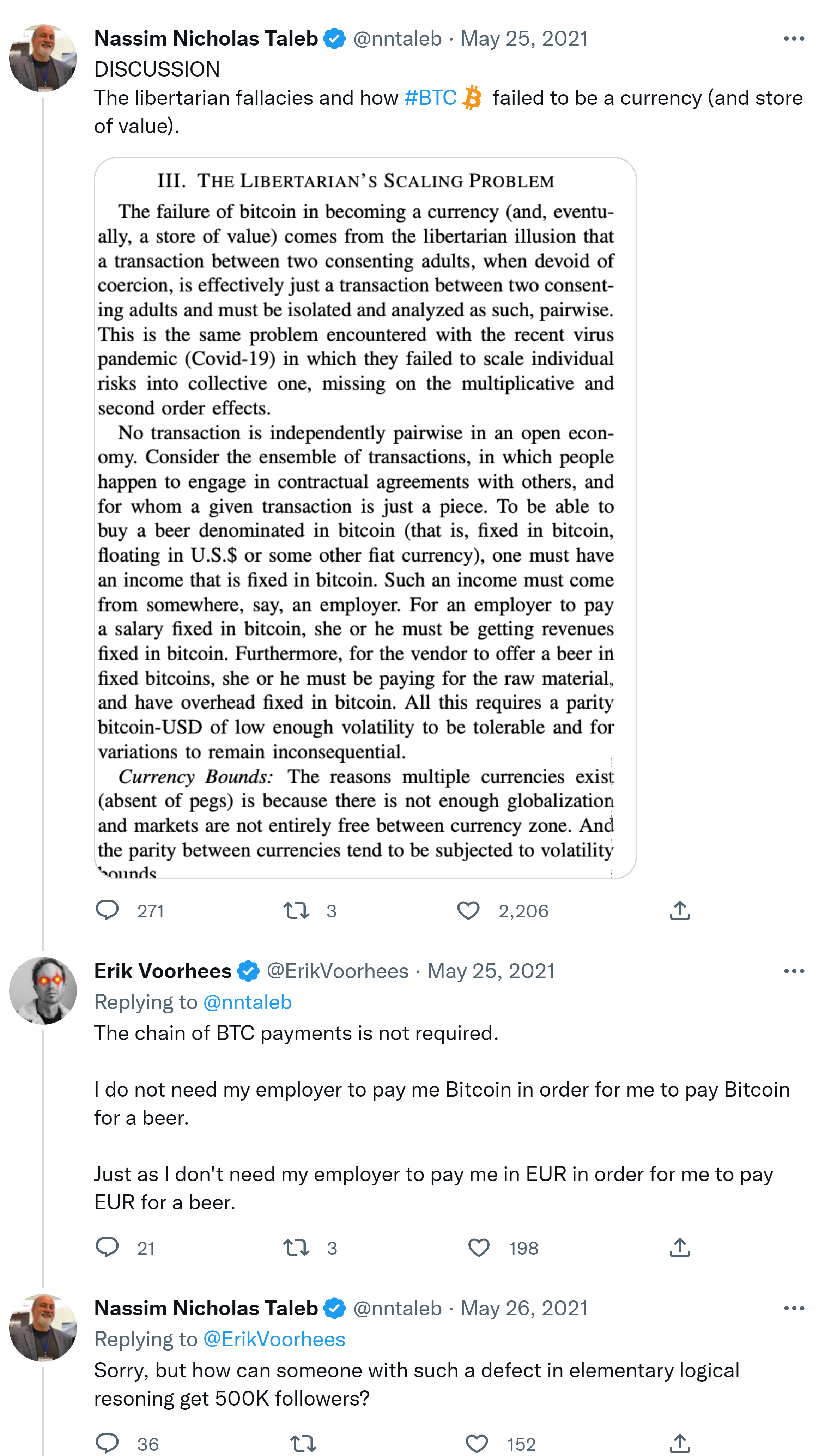Share Taleb's May 26 reply
The height and width of the screenshot is (1456, 819).
(679, 1443)
